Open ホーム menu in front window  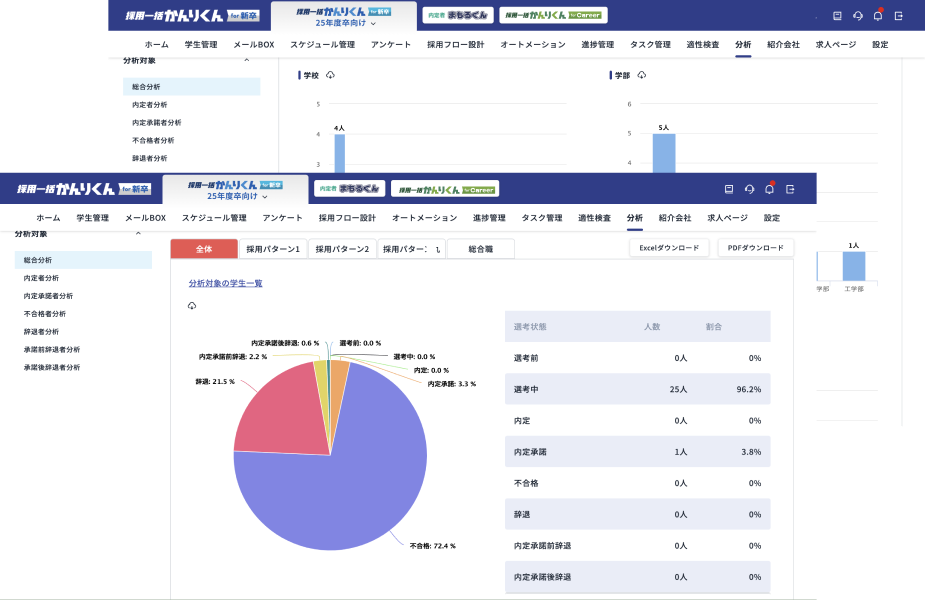[x=48, y=218]
